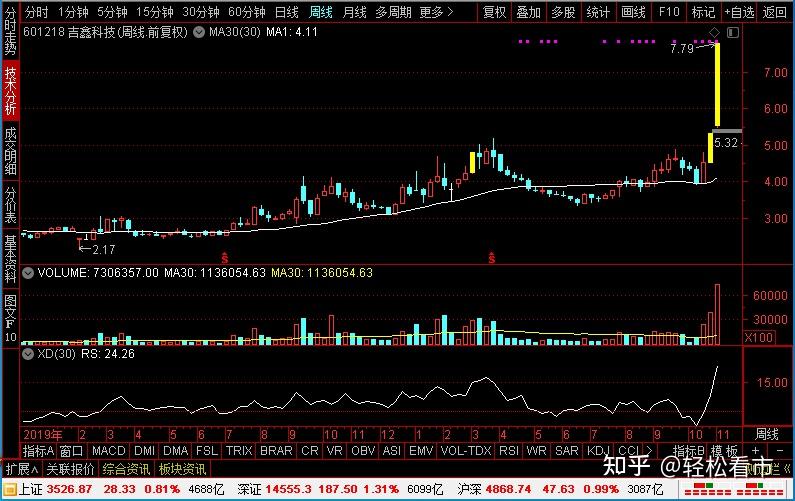
Task: Expand the 更多 more periods menu
Action: coord(436,12)
